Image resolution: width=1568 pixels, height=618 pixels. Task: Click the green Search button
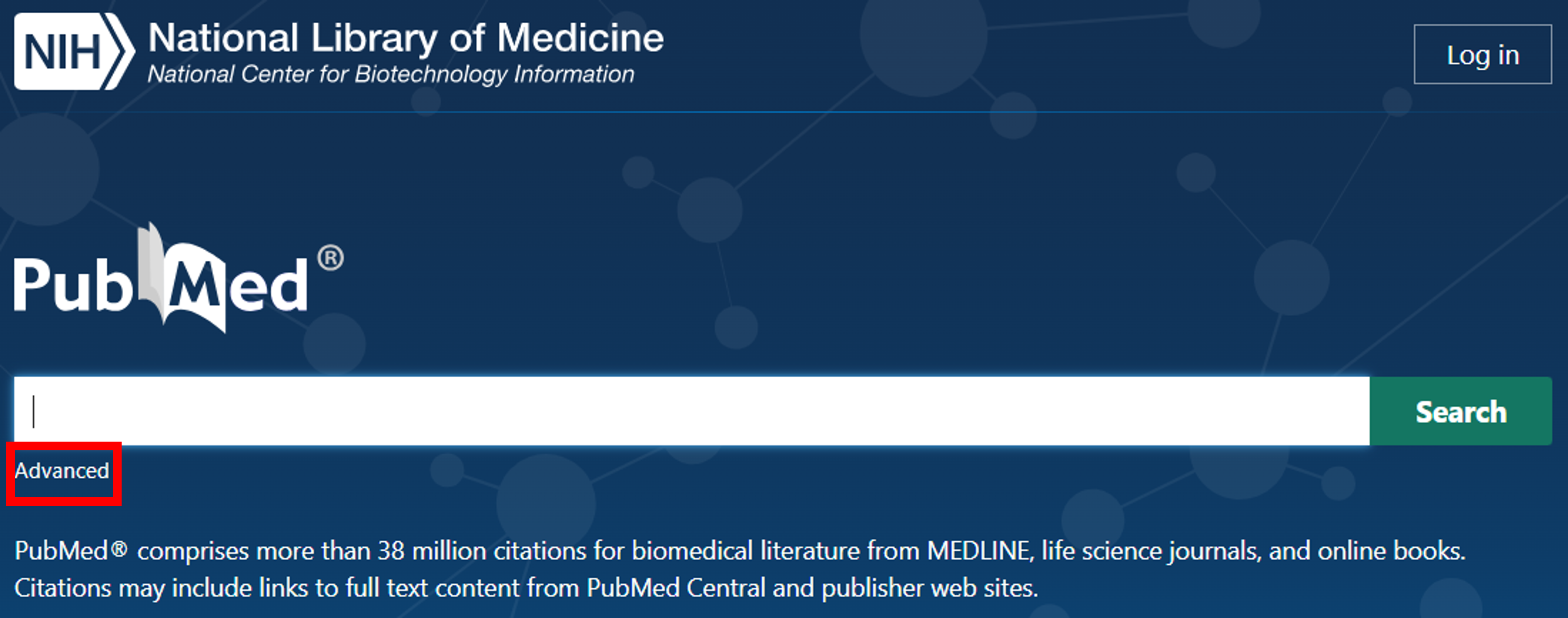(x=1460, y=412)
